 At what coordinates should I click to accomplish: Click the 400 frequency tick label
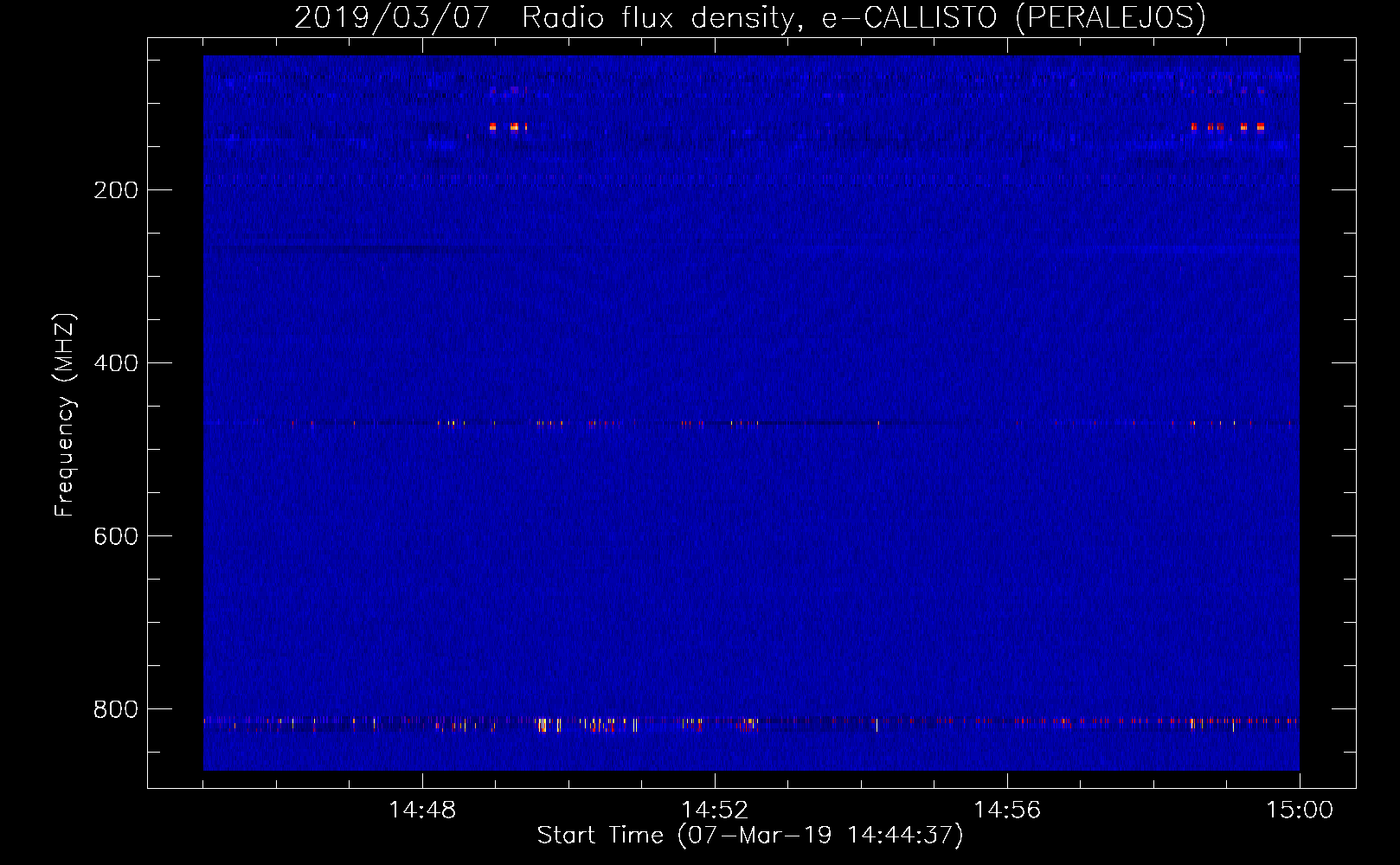click(x=116, y=363)
